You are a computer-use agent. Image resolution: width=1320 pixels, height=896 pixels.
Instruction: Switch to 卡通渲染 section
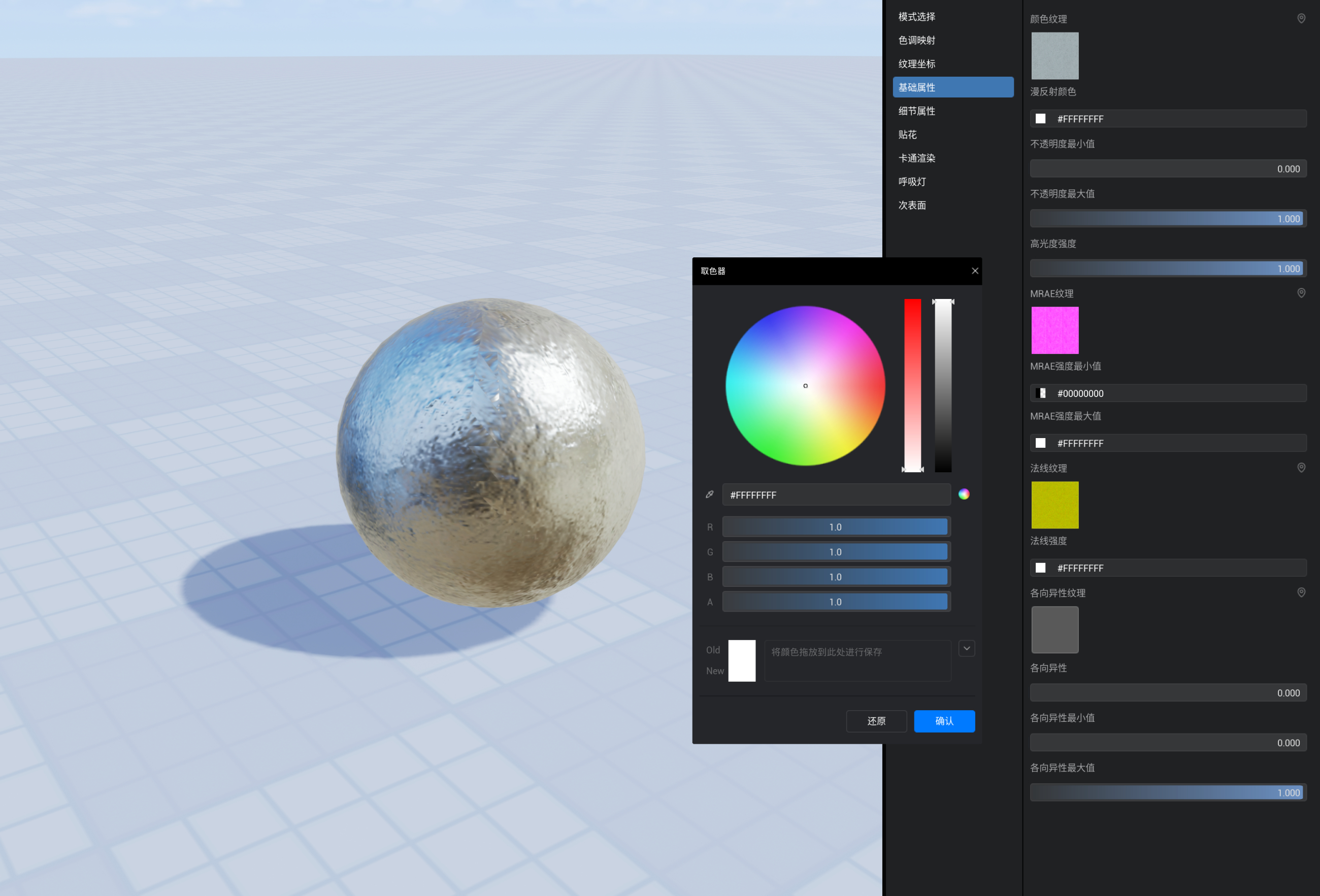tap(953, 158)
